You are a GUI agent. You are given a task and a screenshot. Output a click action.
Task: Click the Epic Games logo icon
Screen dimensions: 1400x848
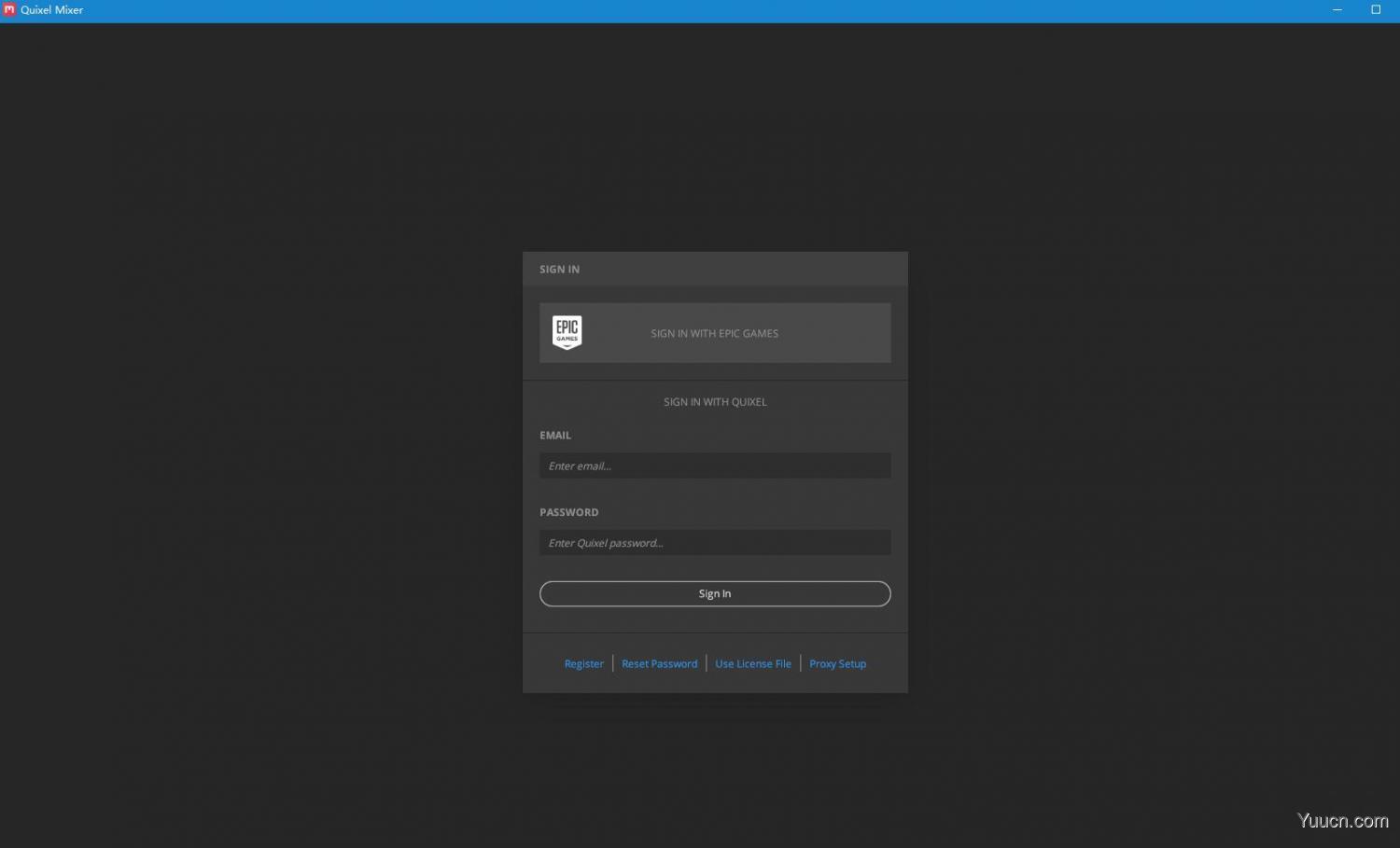[567, 332]
